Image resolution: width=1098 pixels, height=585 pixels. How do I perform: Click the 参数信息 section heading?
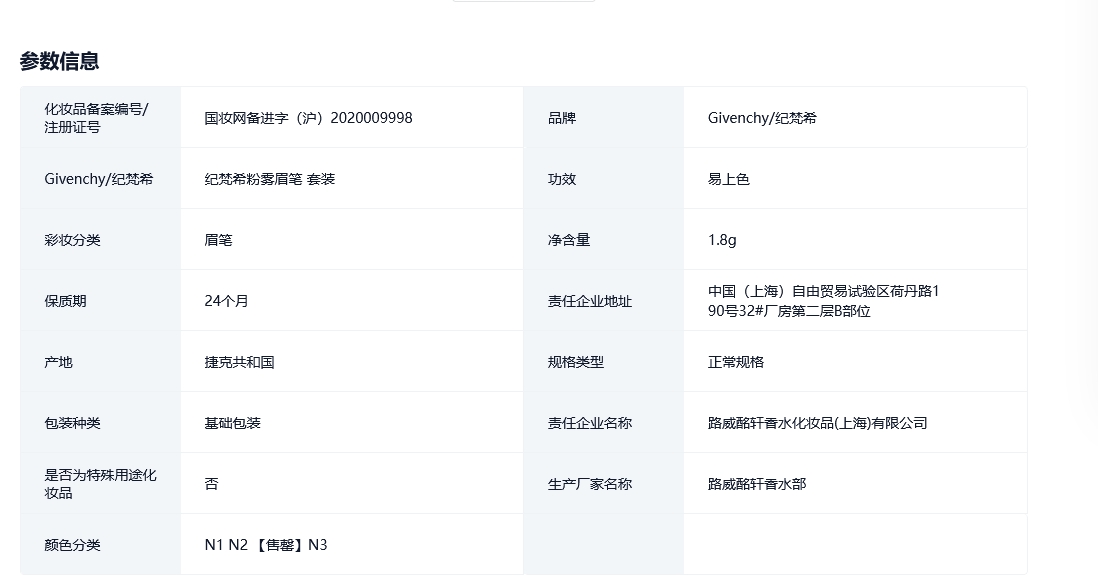point(59,61)
